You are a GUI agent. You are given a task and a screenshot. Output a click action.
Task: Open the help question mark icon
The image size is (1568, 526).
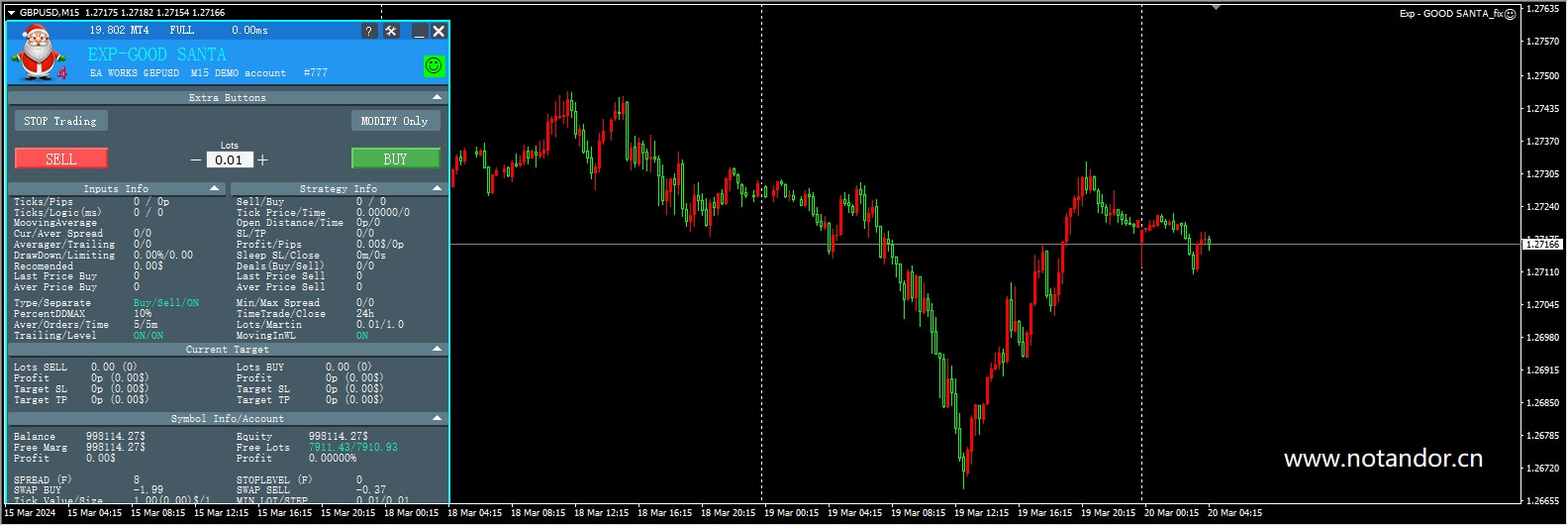(x=368, y=31)
